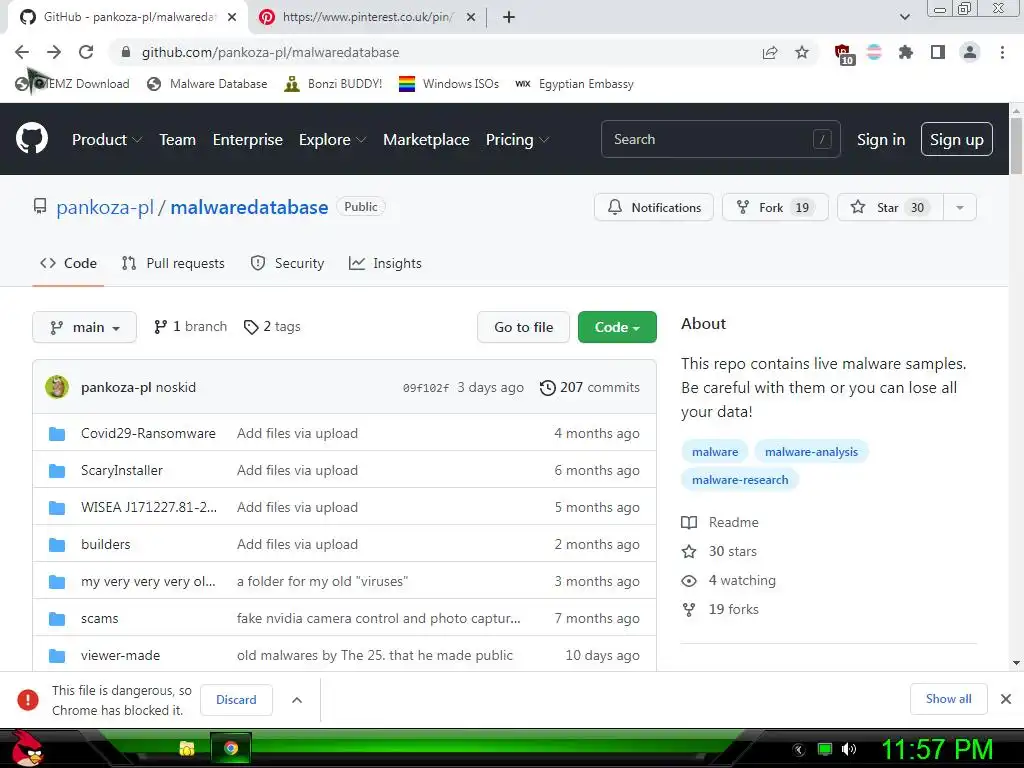Fork the repository with Fork button

[775, 208]
